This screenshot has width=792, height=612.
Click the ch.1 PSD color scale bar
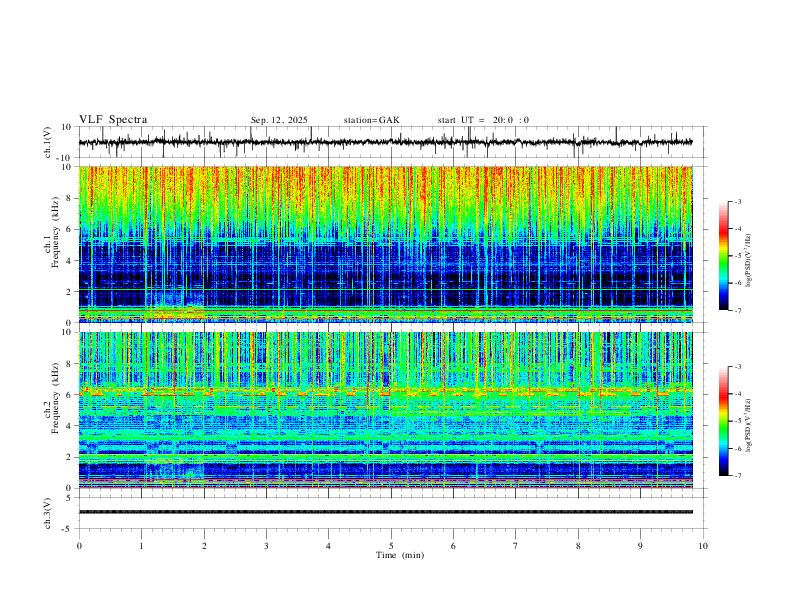point(723,256)
